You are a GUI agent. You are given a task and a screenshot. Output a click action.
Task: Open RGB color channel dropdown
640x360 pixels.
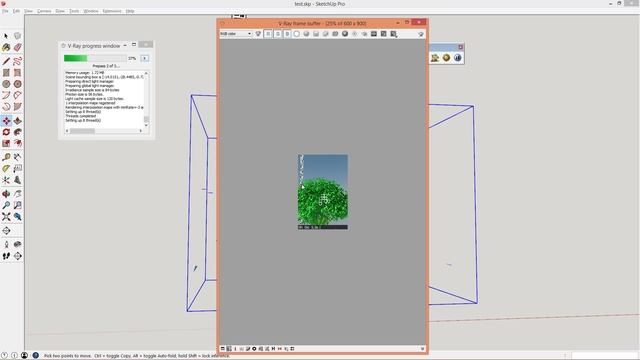point(236,34)
